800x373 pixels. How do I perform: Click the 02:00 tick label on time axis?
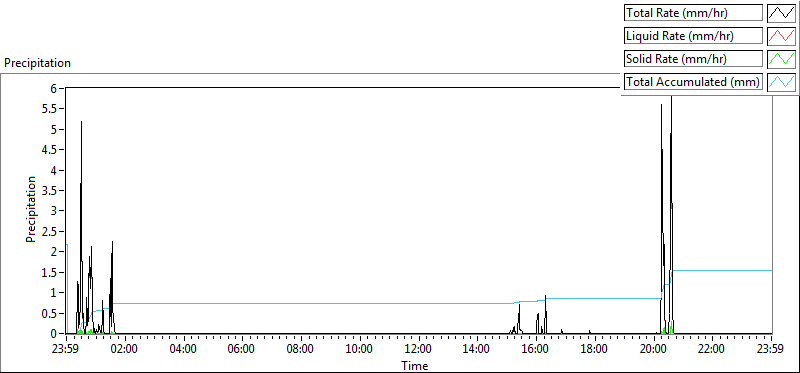(124, 350)
